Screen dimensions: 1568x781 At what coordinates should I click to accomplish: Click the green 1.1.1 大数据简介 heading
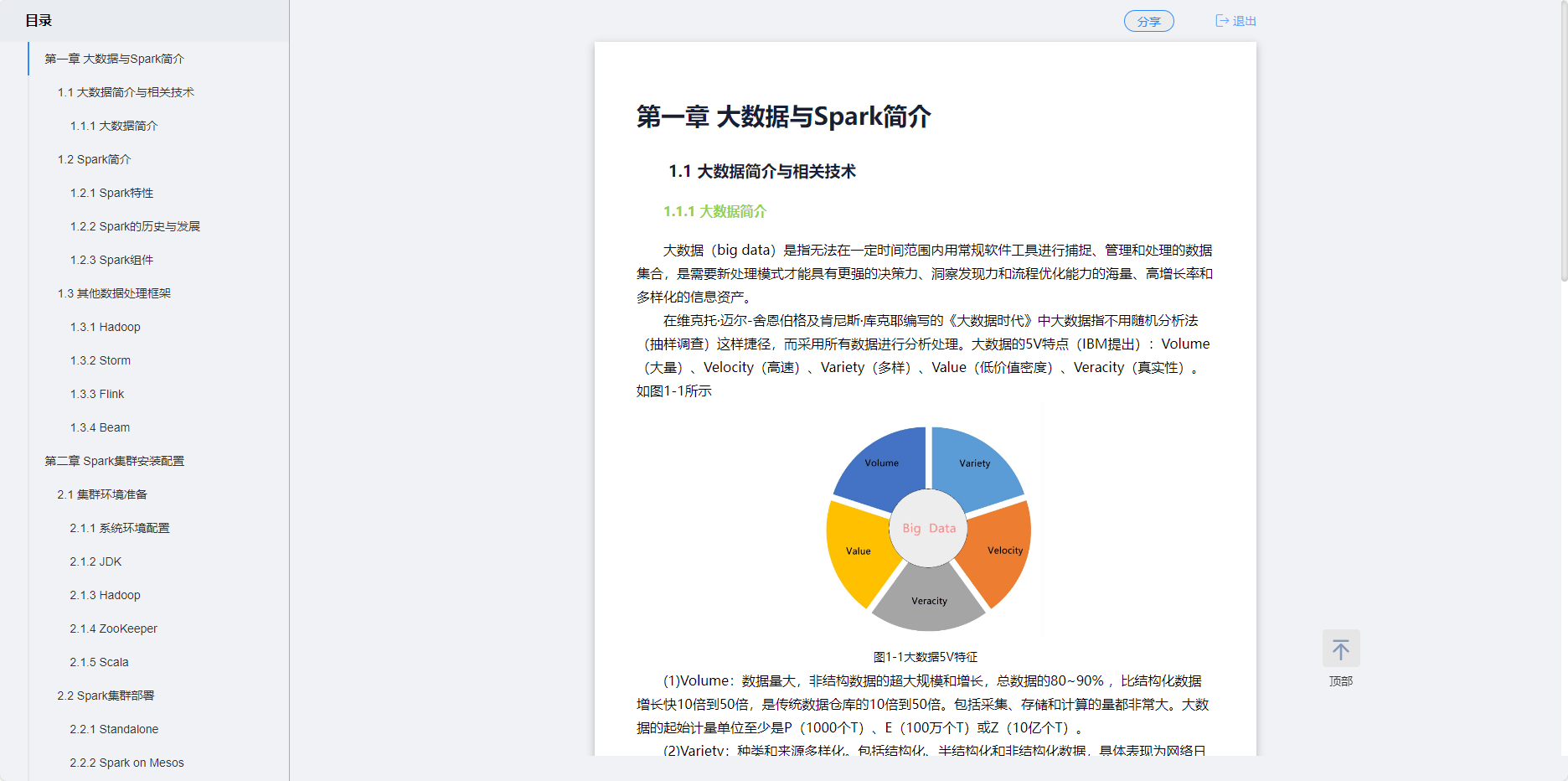pyautogui.click(x=714, y=211)
